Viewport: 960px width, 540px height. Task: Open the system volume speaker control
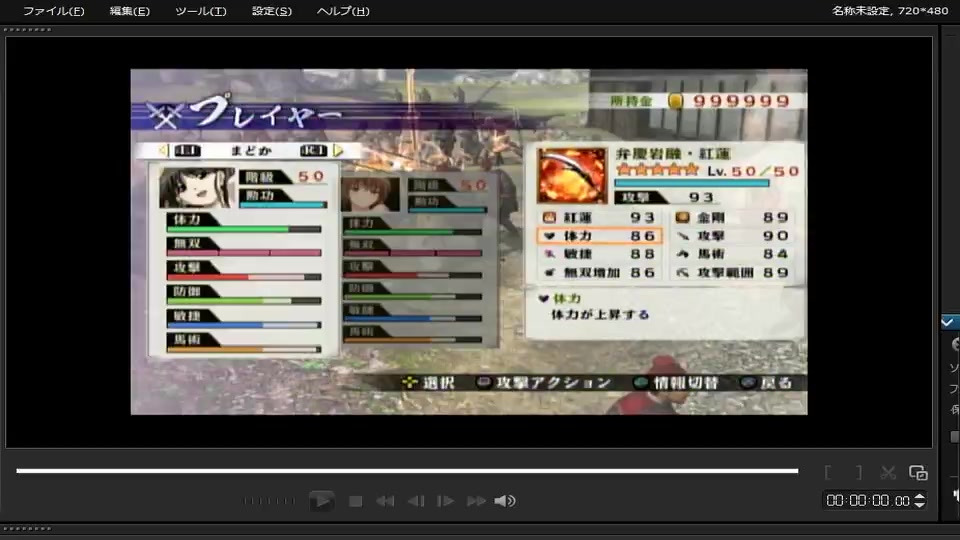pos(504,501)
